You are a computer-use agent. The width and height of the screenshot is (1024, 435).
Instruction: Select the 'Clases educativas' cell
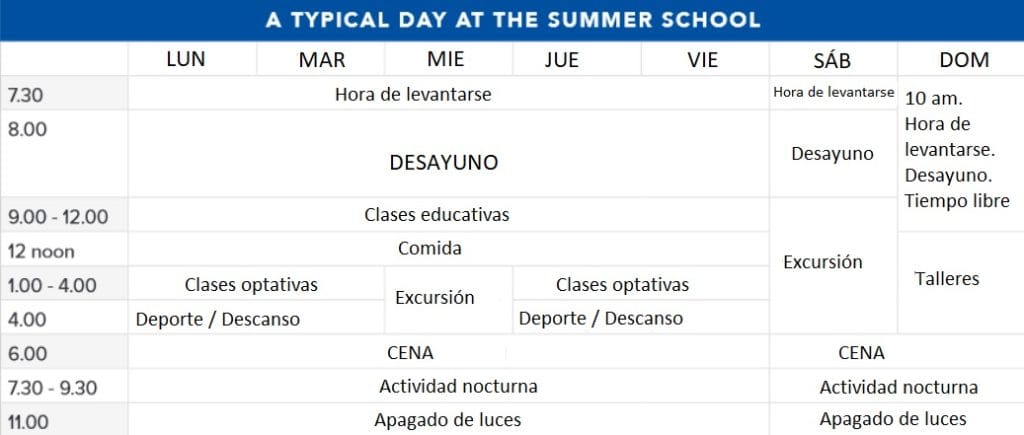pyautogui.click(x=437, y=215)
